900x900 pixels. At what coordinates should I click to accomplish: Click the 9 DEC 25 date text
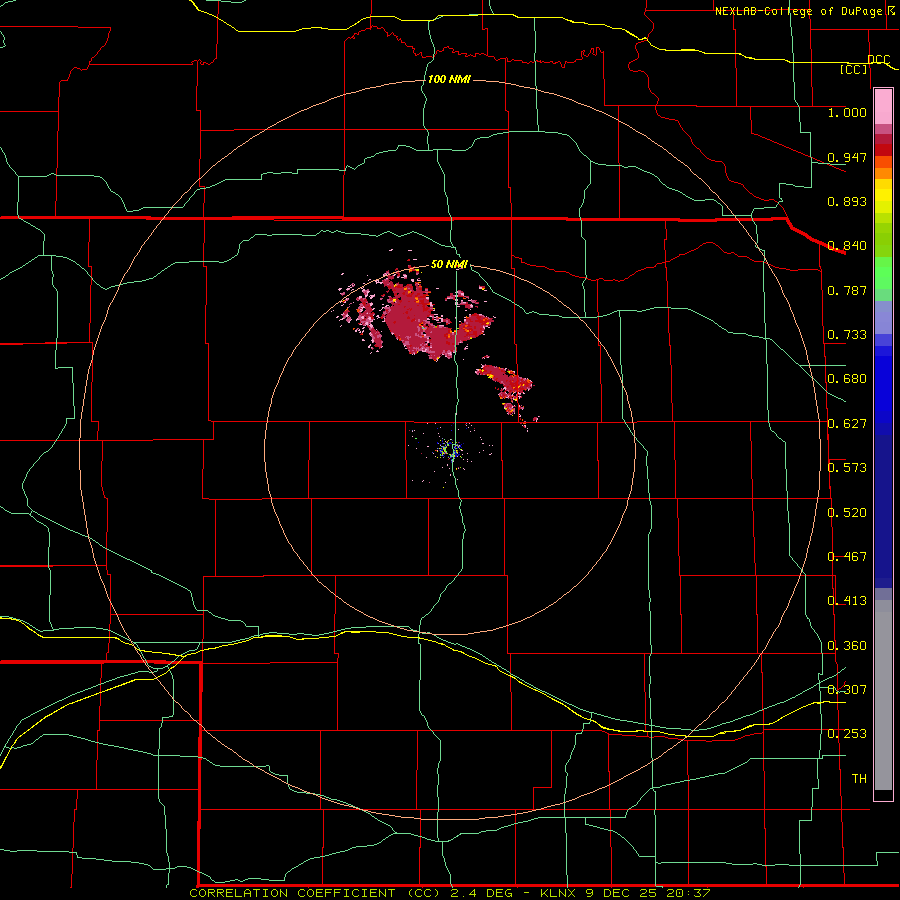coord(621,893)
